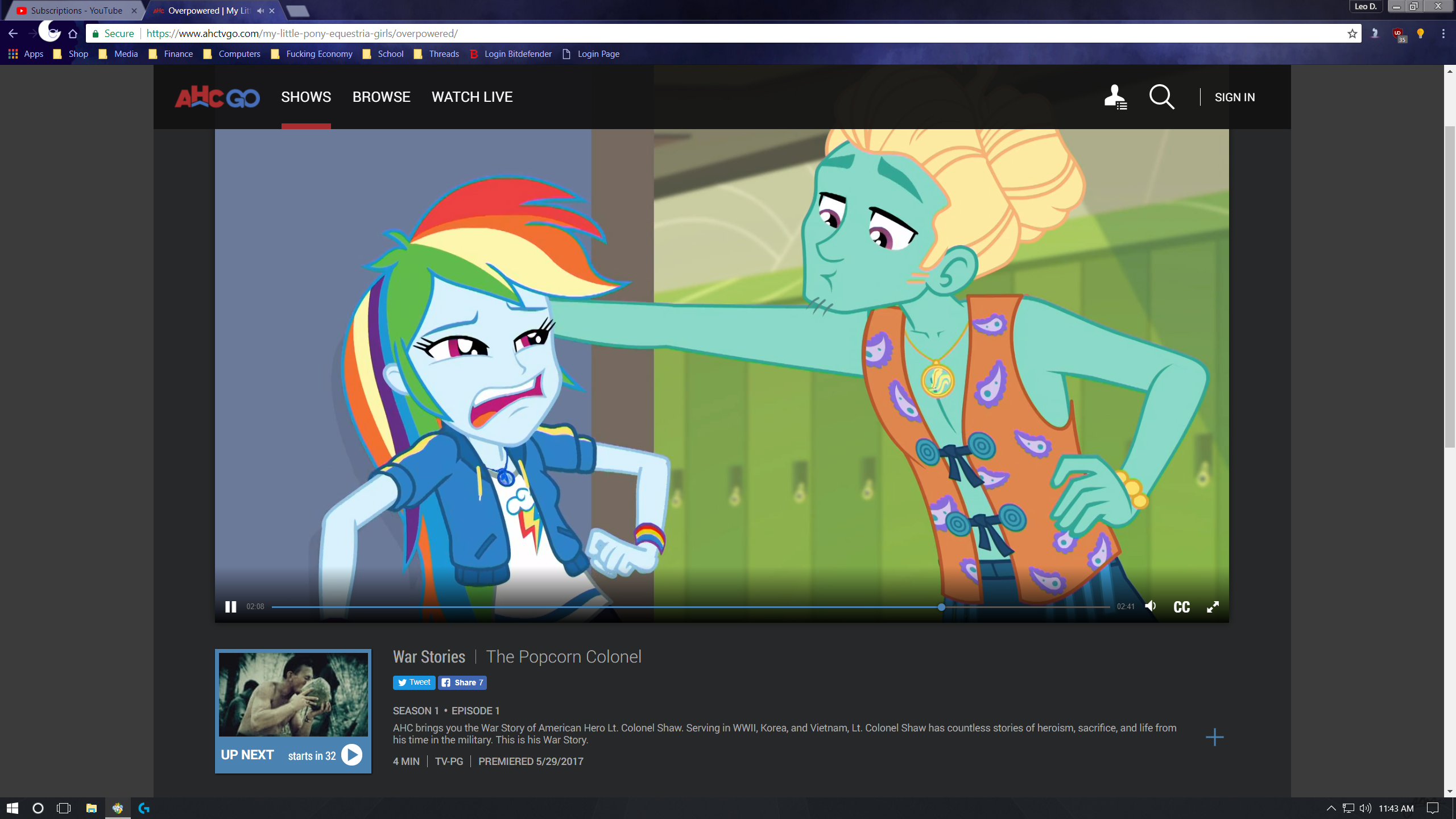Enter fullscreen video mode
This screenshot has height=819, width=1456.
click(x=1213, y=607)
